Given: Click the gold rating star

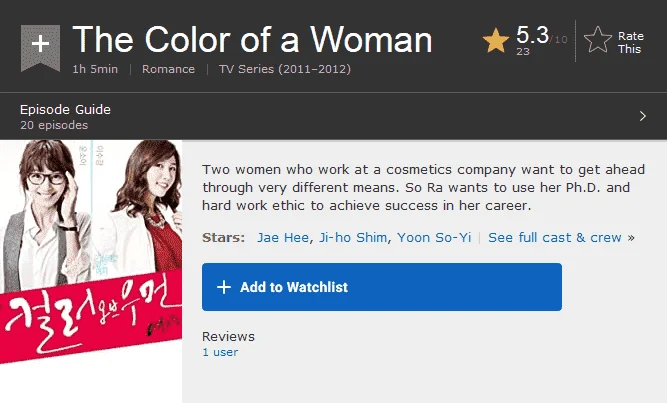Looking at the screenshot, I should [496, 41].
